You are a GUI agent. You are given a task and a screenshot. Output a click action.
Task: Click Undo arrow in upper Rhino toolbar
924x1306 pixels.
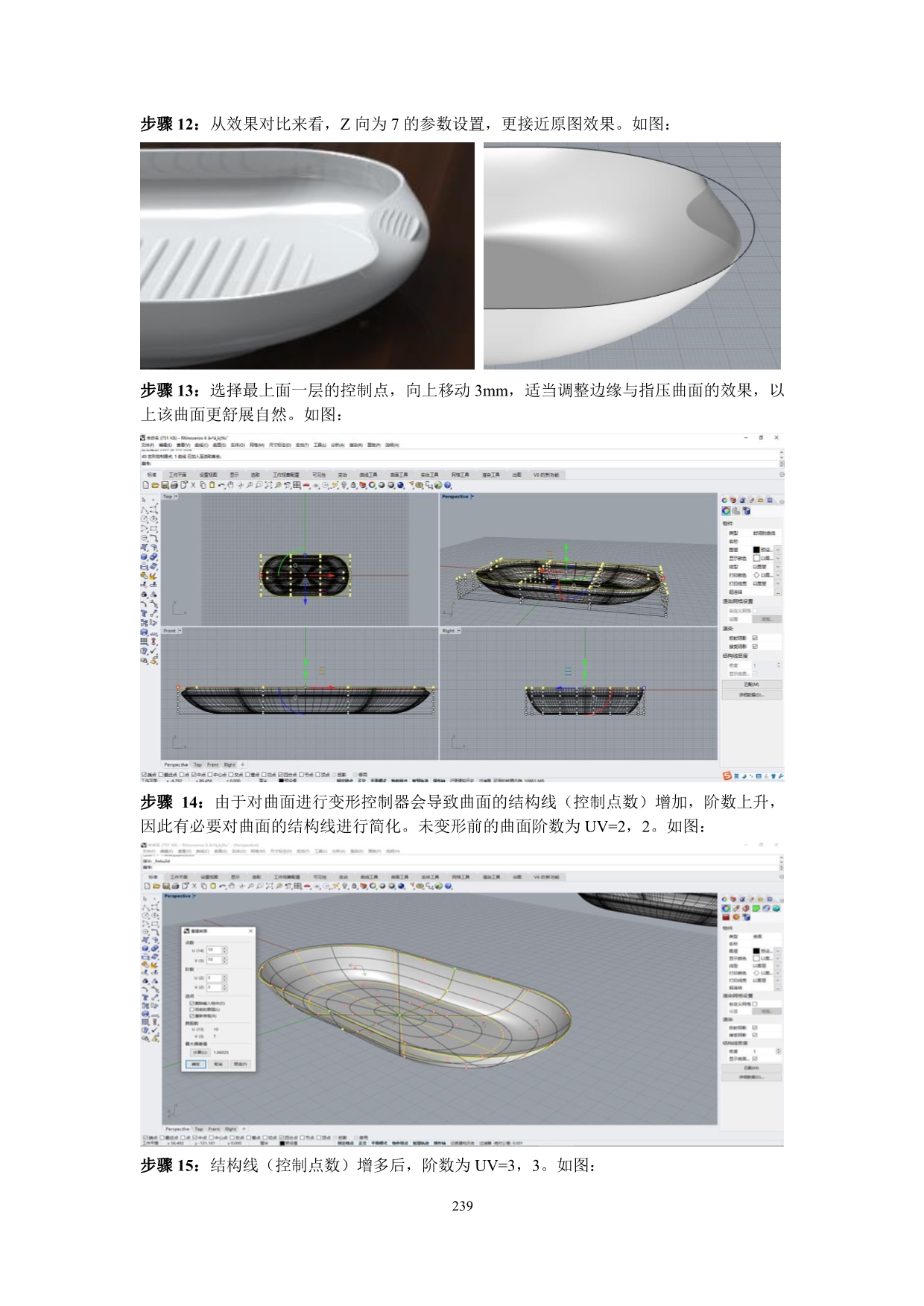click(221, 485)
